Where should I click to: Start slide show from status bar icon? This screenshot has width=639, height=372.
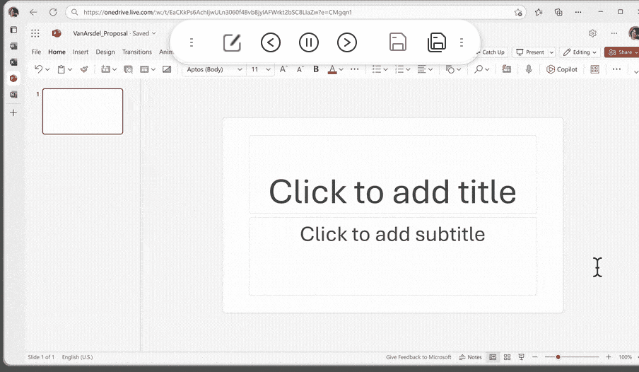tap(521, 357)
